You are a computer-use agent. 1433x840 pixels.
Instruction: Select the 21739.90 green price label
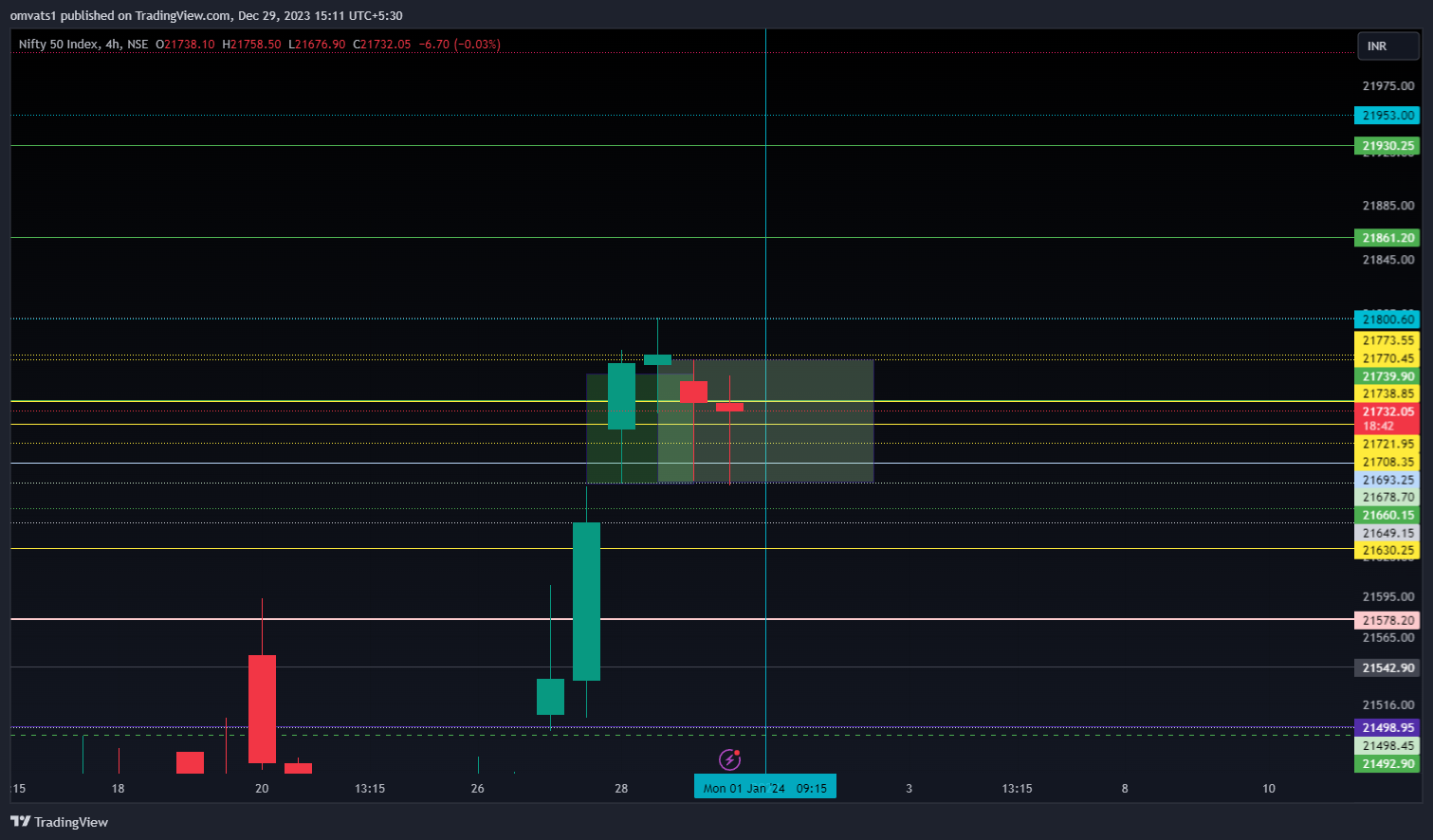[x=1387, y=376]
